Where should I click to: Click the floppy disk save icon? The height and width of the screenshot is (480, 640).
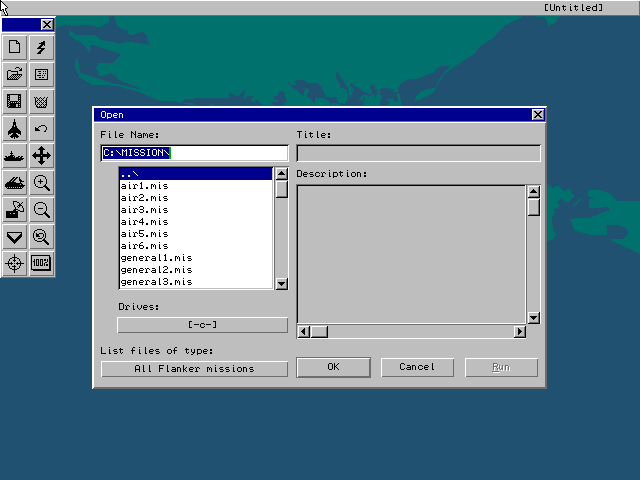pos(15,101)
